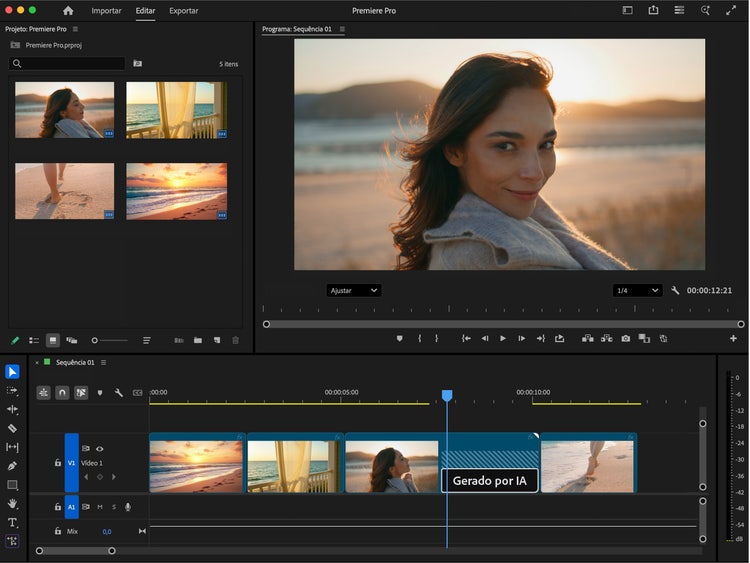This screenshot has width=750, height=563.
Task: Open the 1/4 playback resolution dropdown
Action: tap(638, 290)
